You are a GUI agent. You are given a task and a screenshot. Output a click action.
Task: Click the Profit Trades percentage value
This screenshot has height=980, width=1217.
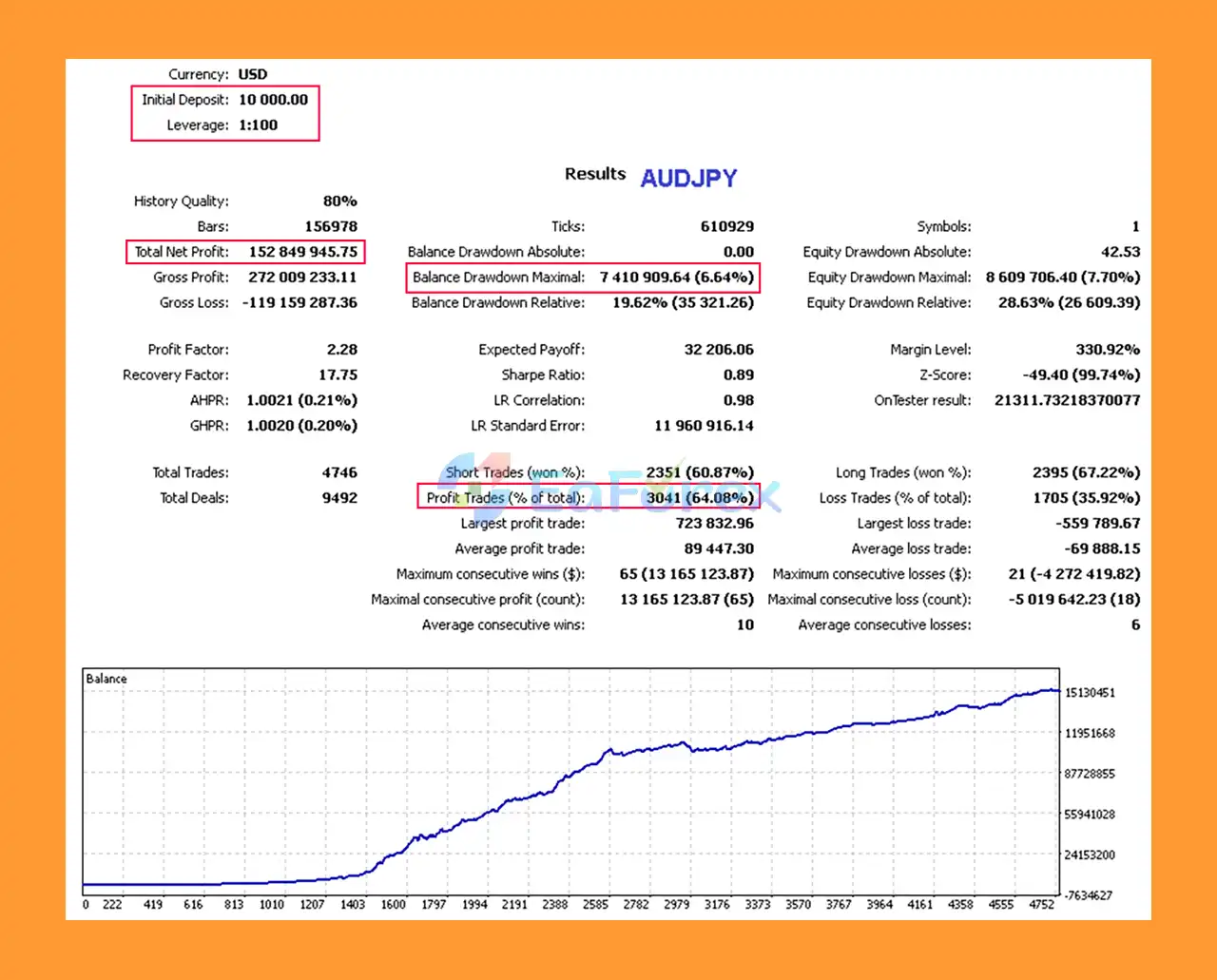click(x=700, y=498)
